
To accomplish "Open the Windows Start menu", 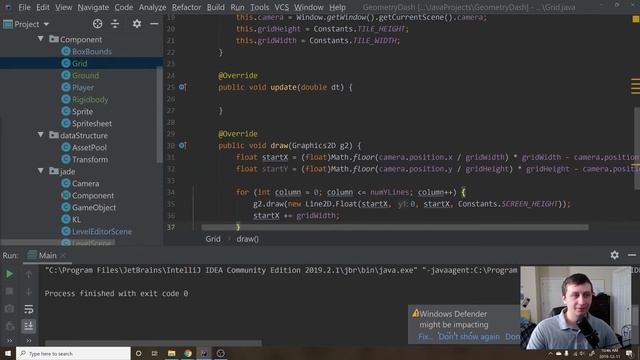I will [8, 353].
